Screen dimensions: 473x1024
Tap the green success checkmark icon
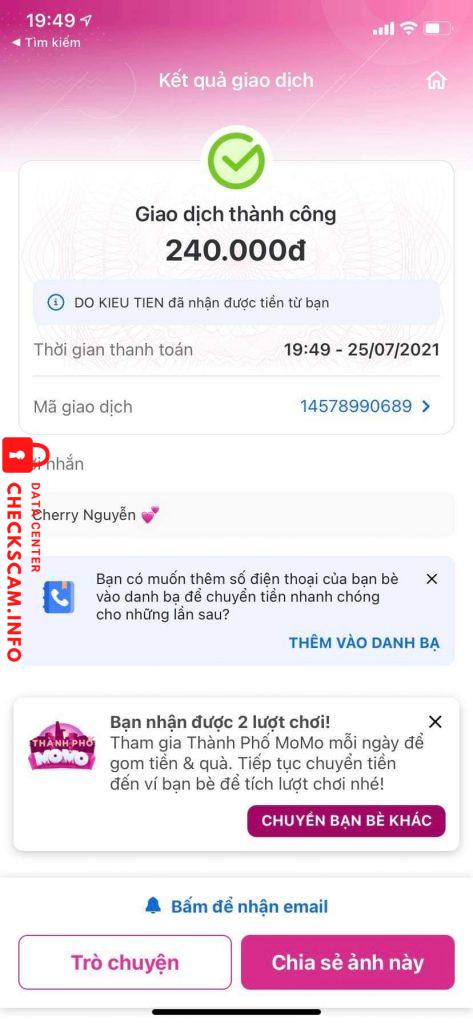coord(236,161)
